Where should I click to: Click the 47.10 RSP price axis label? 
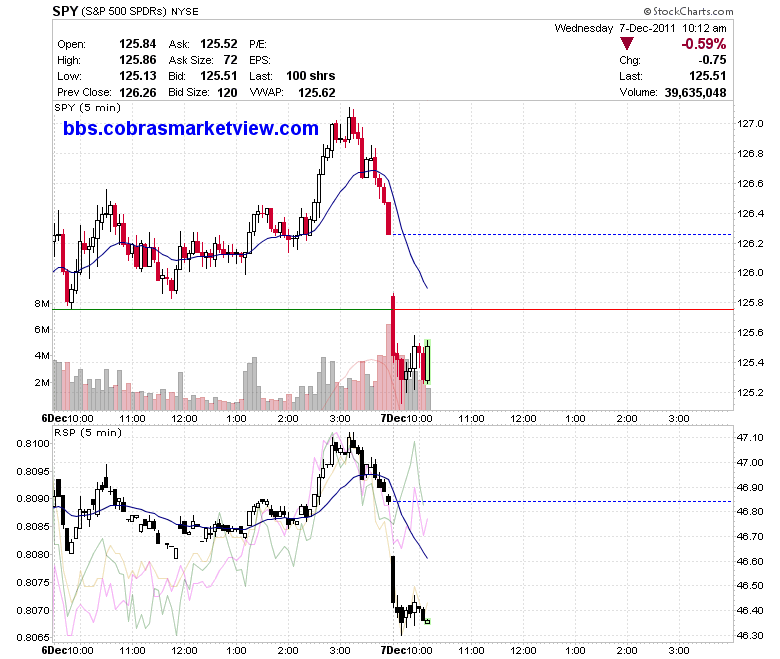coord(750,437)
